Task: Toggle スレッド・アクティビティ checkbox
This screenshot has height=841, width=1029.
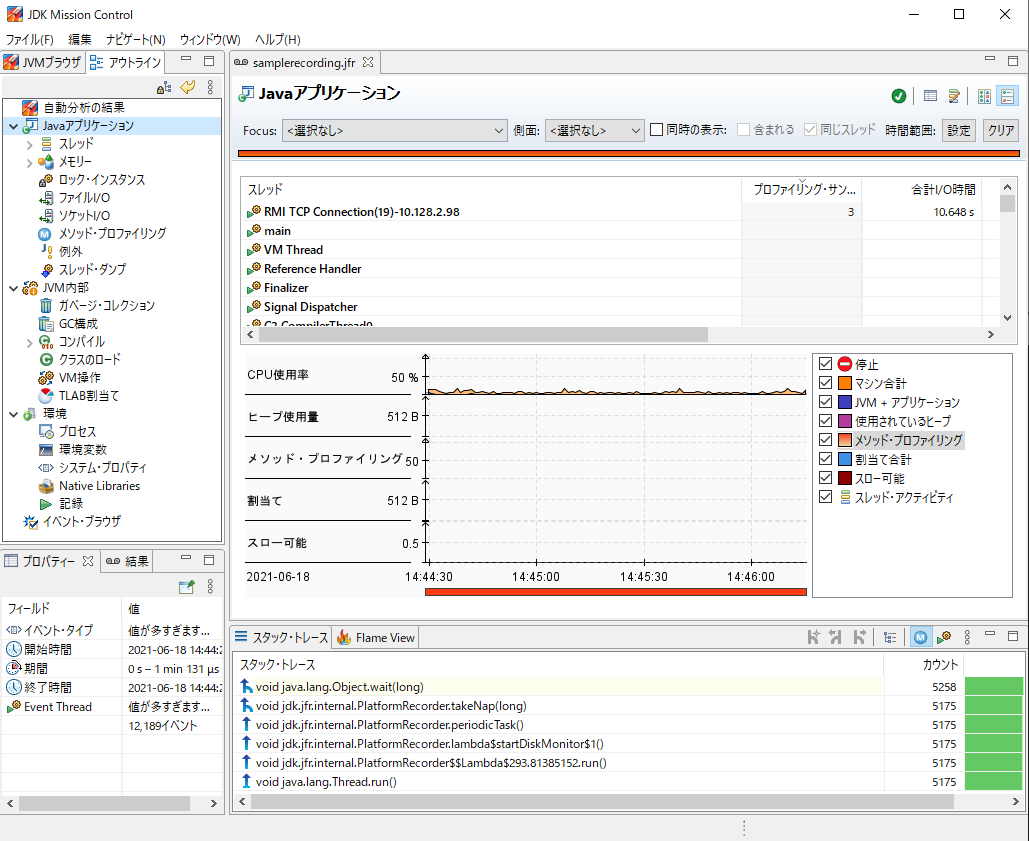Action: (x=826, y=497)
